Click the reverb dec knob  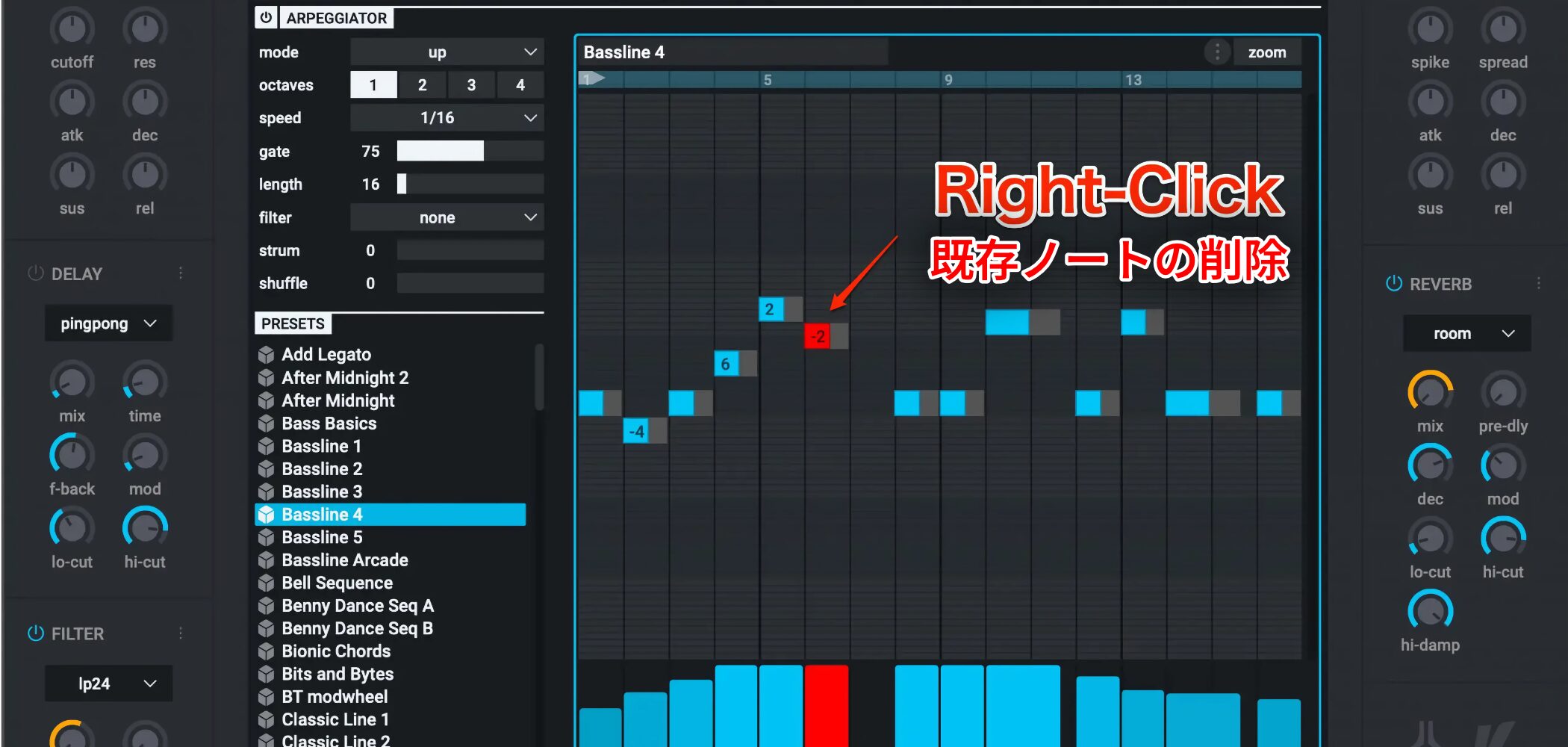[x=1430, y=465]
